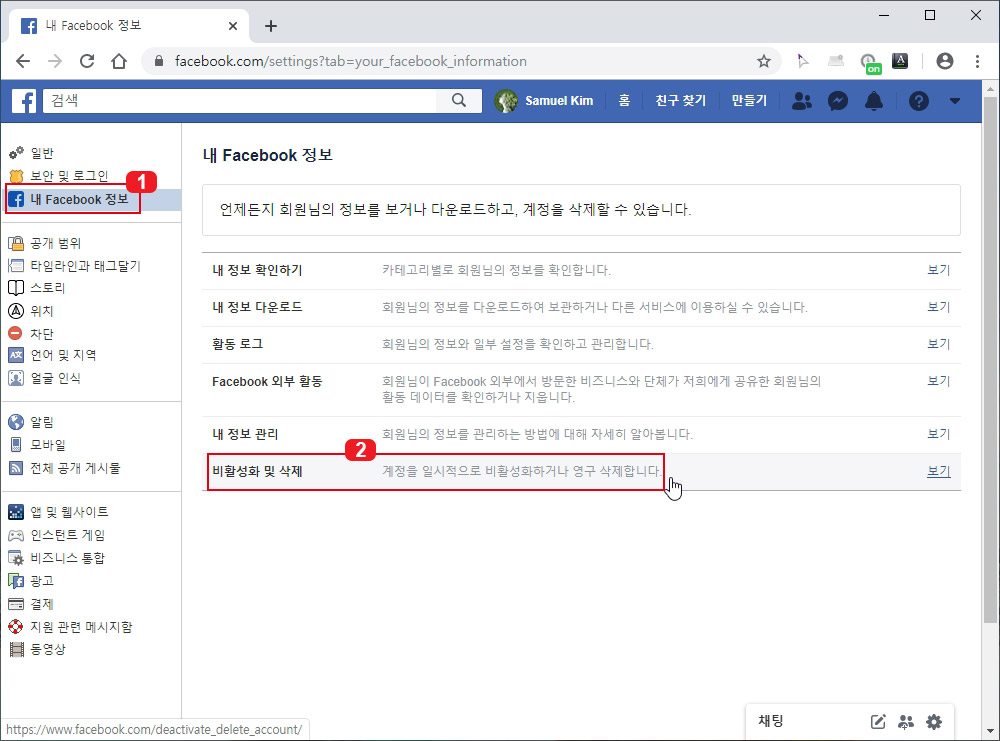
Task: Go to 홈 in top bar
Action: pos(624,101)
